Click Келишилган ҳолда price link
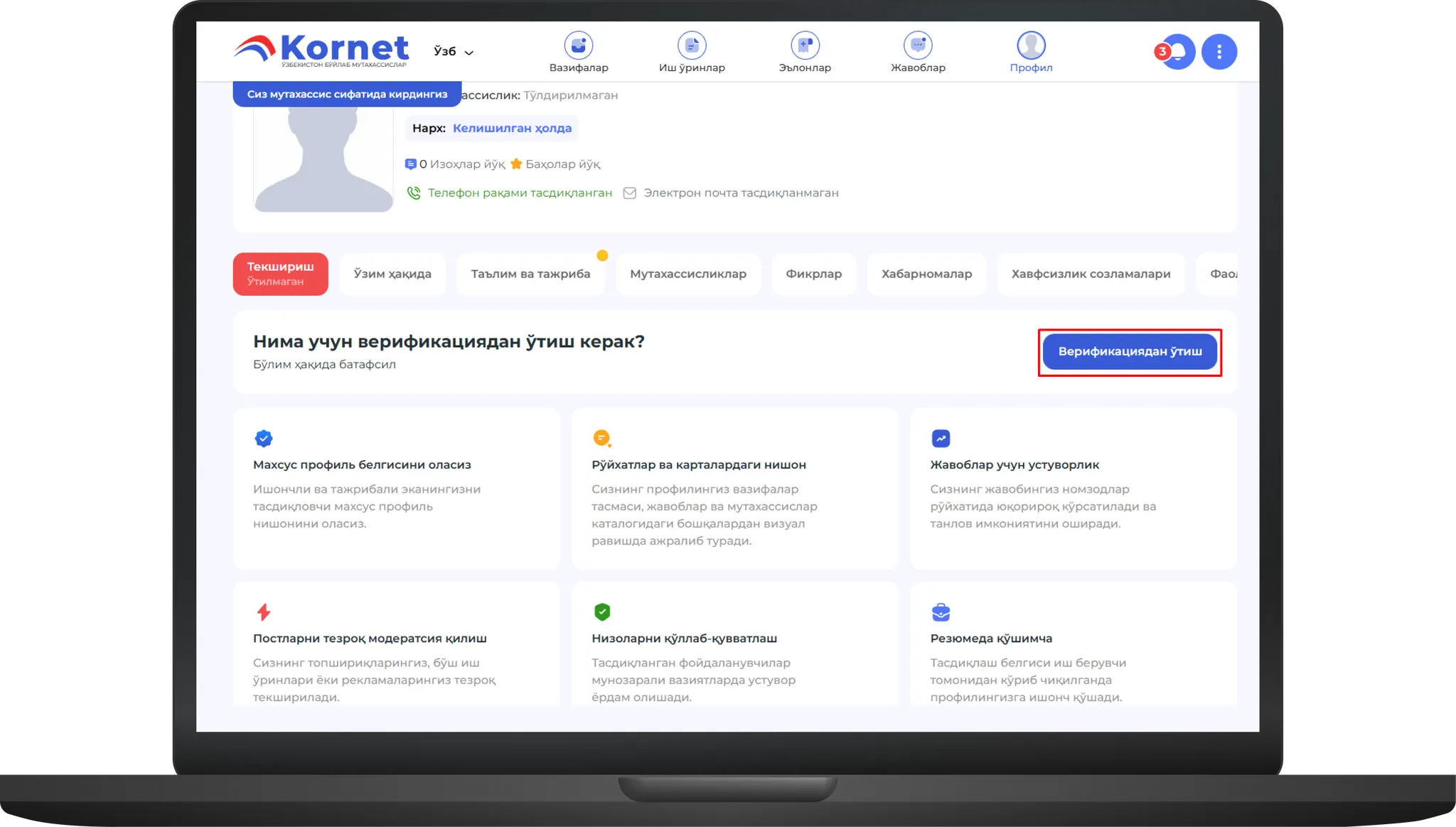Screen dimensions: 1456x827 click(512, 129)
